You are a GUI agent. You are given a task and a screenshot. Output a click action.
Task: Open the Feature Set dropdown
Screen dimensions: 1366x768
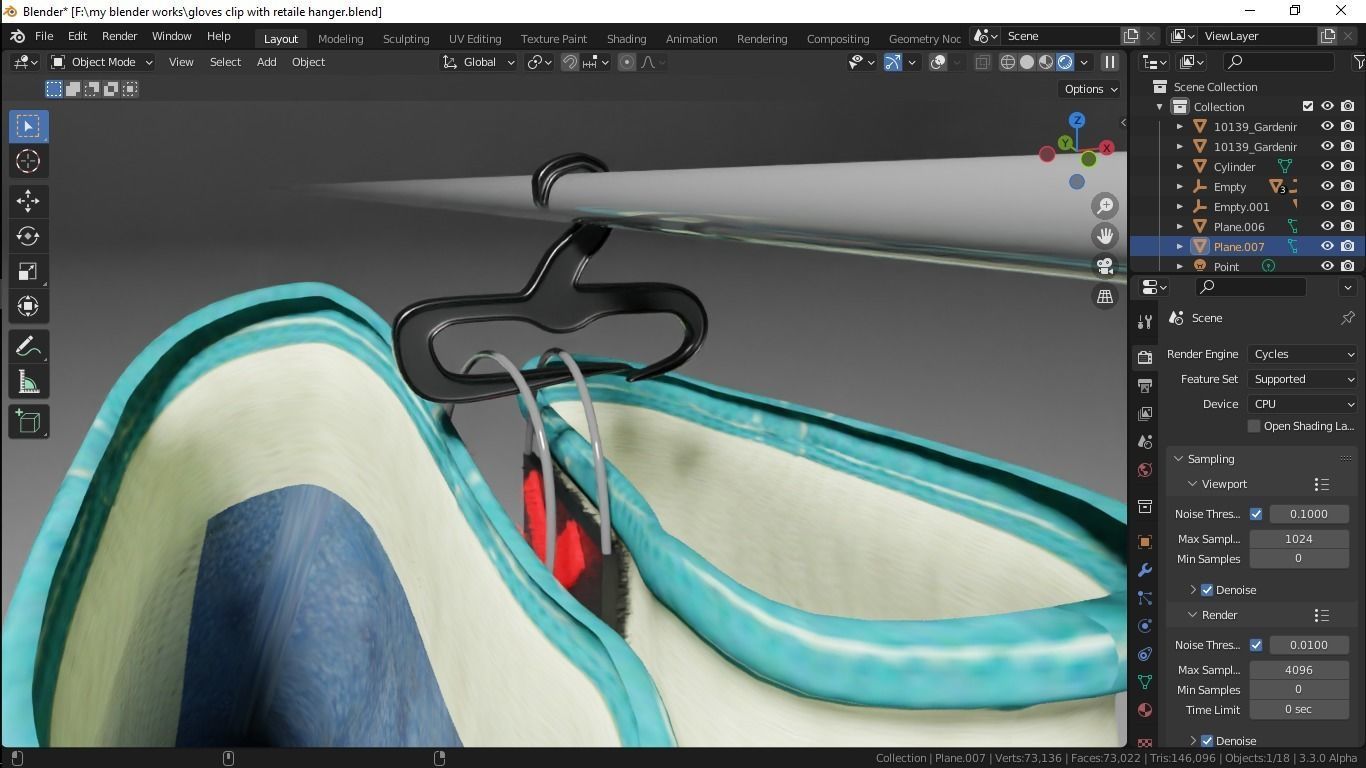pos(1303,379)
